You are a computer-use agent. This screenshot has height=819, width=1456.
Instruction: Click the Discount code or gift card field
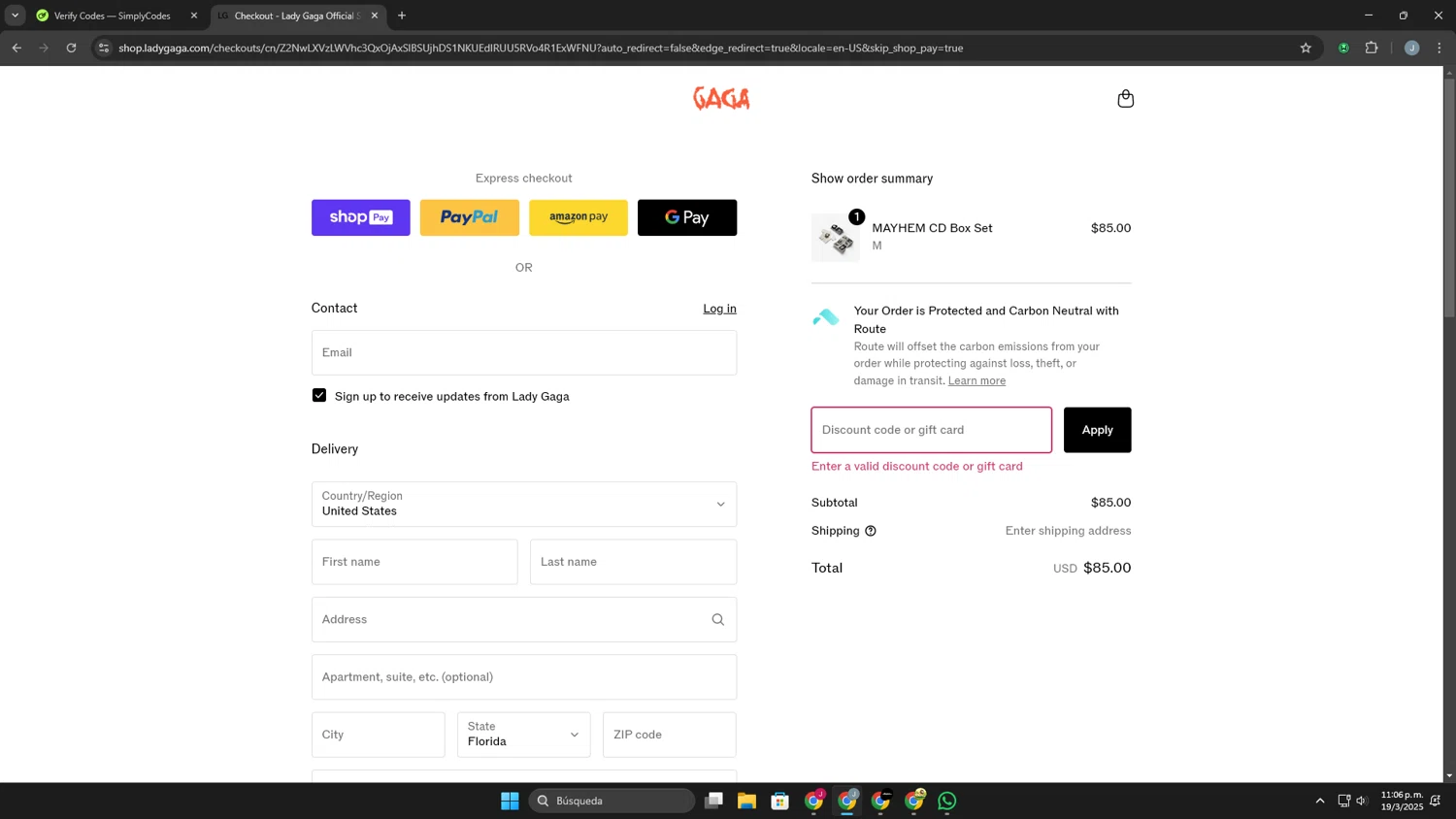[x=932, y=430]
